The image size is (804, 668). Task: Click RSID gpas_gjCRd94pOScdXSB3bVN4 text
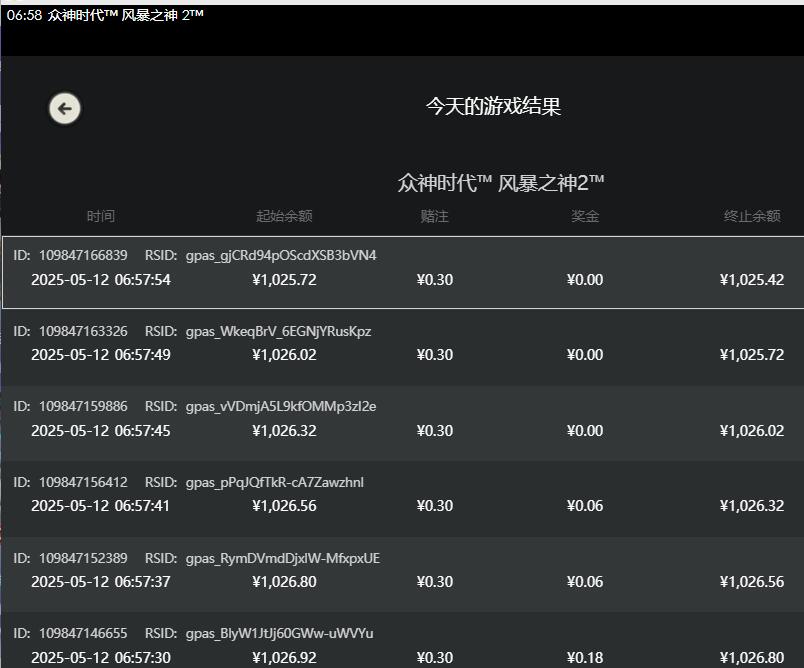[281, 255]
